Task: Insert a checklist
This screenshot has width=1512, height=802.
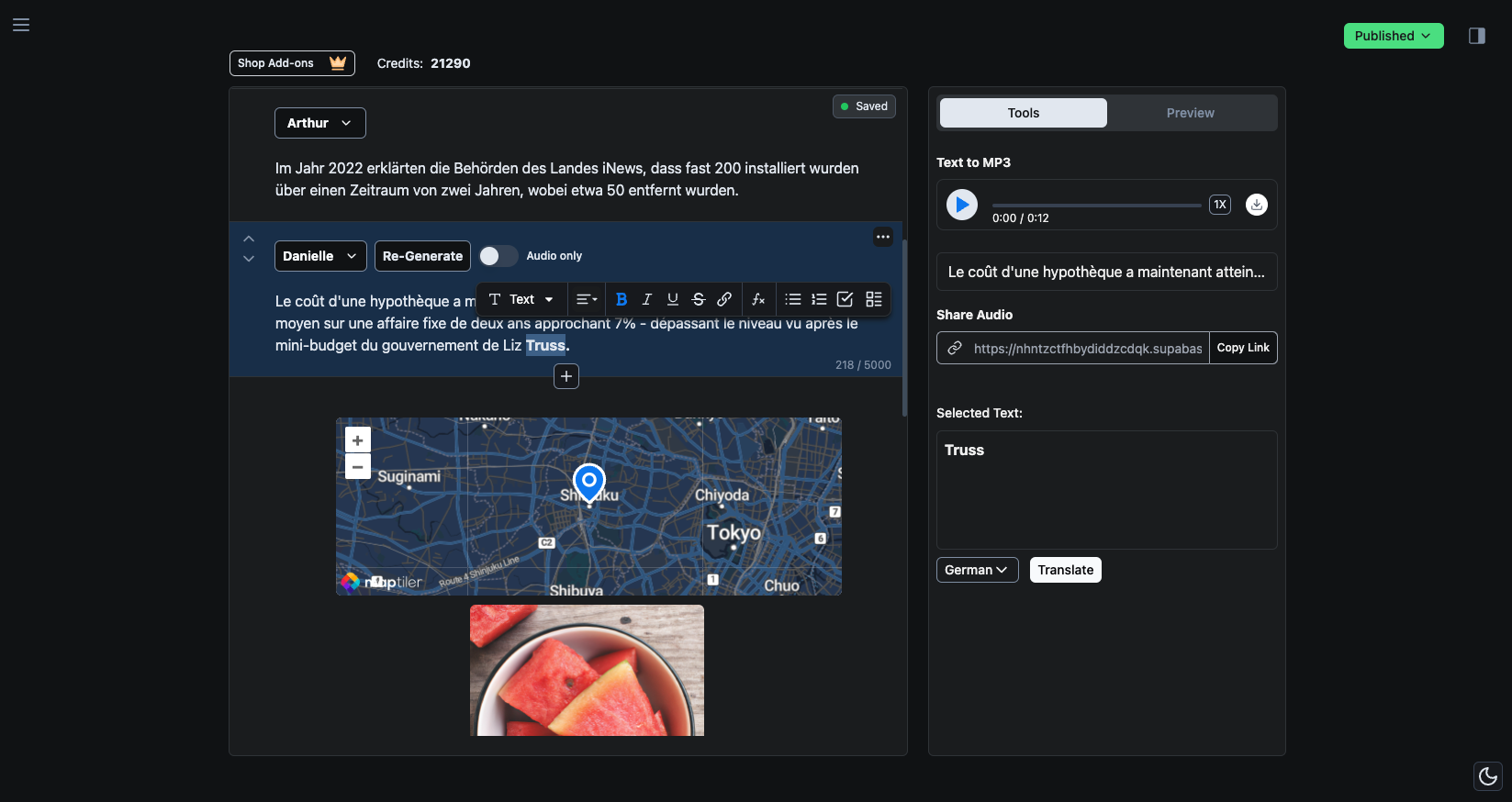Action: (x=846, y=299)
